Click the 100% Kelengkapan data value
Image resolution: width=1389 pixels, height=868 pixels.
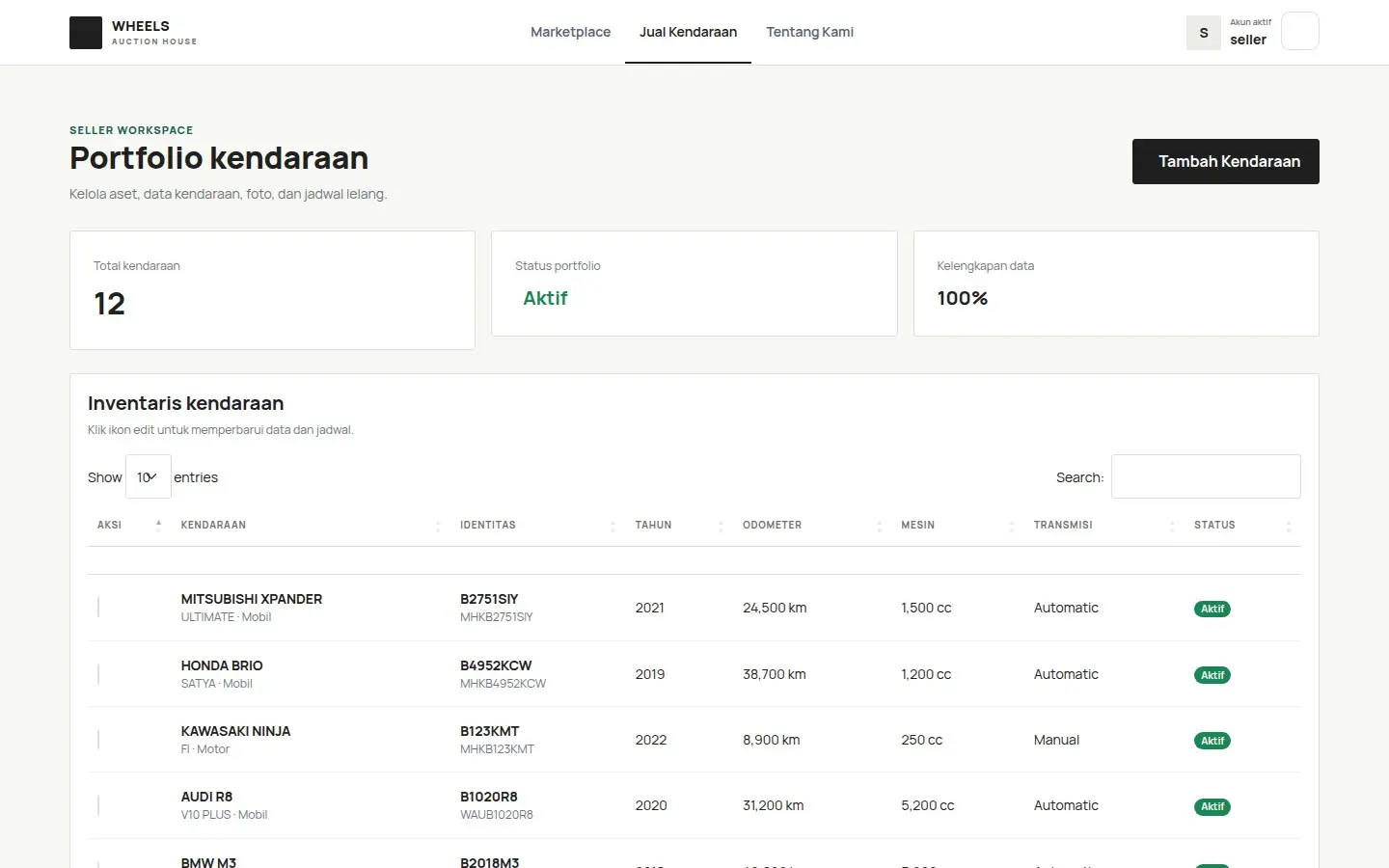click(x=963, y=298)
